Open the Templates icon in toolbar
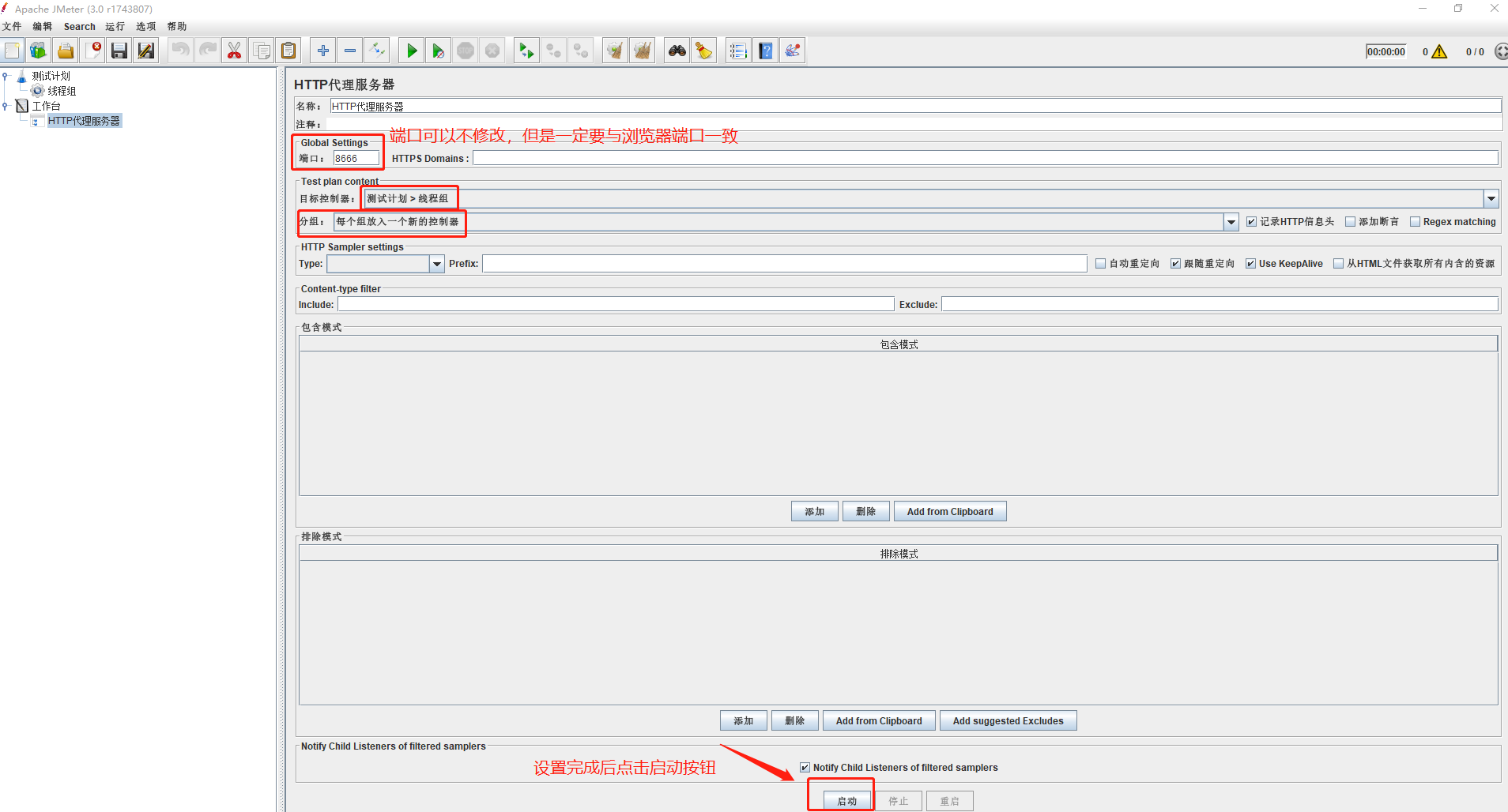 tap(38, 51)
